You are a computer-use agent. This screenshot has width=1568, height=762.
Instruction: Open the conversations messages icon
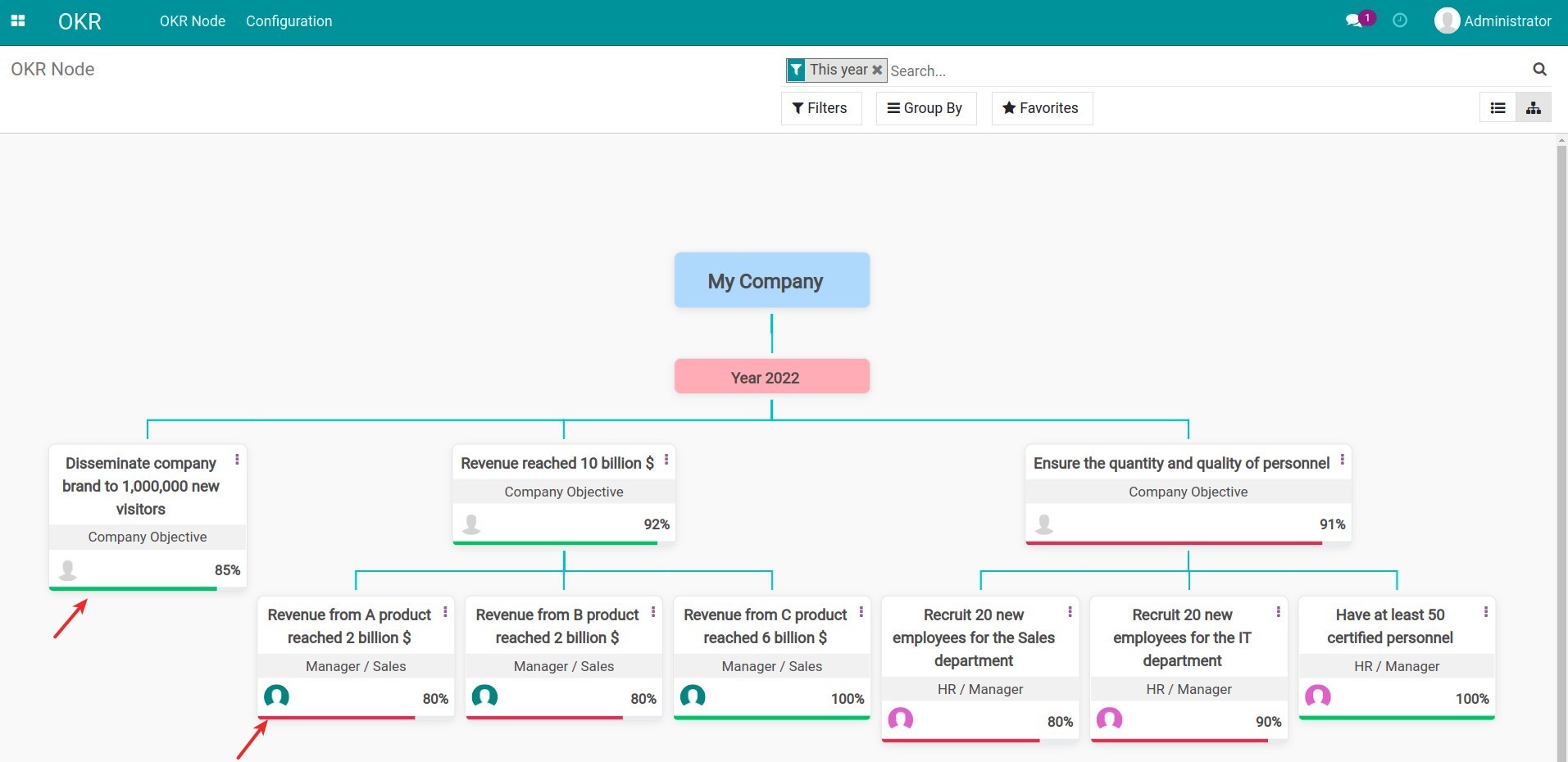point(1354,19)
